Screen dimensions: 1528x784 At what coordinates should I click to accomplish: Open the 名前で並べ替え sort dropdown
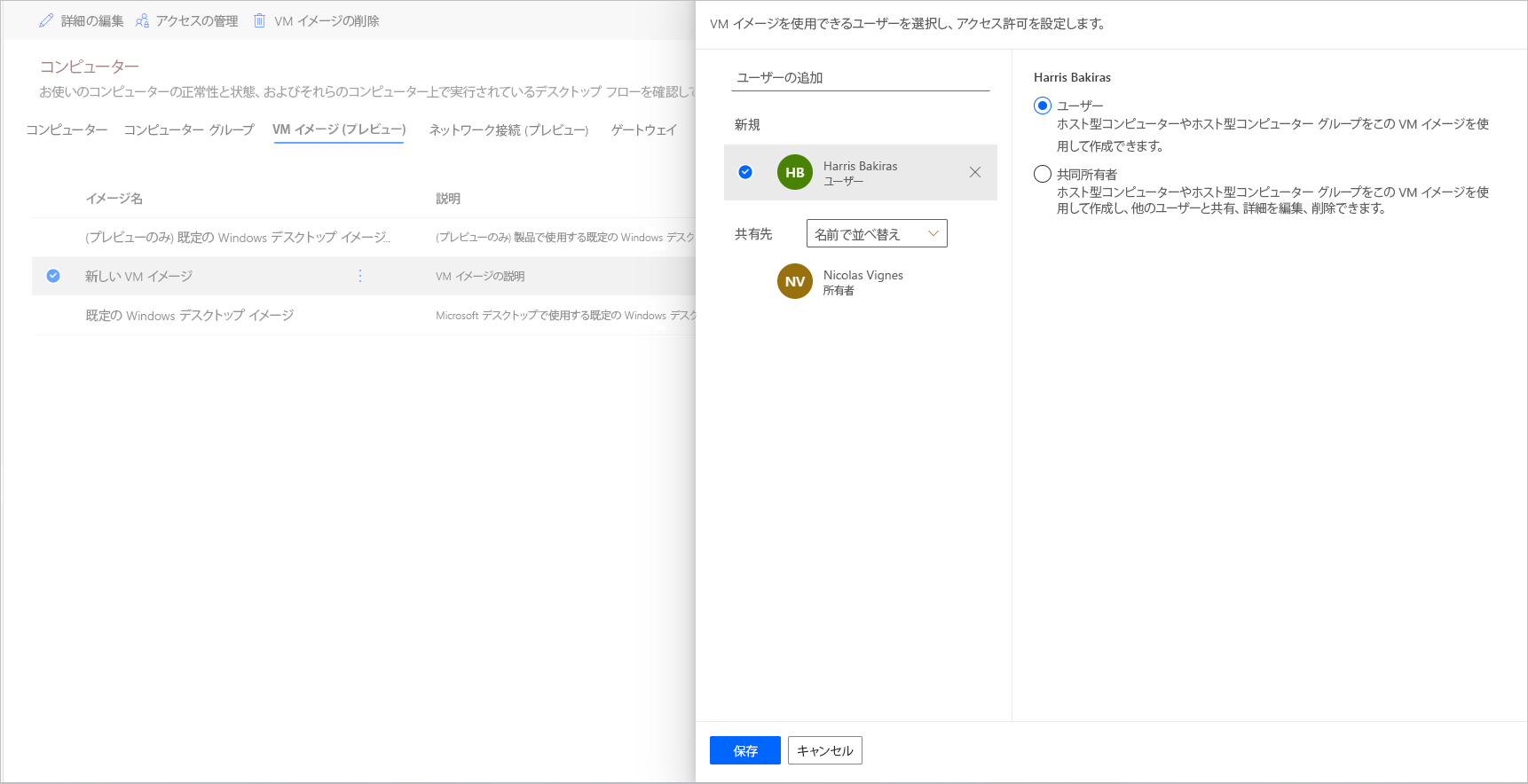pos(877,233)
